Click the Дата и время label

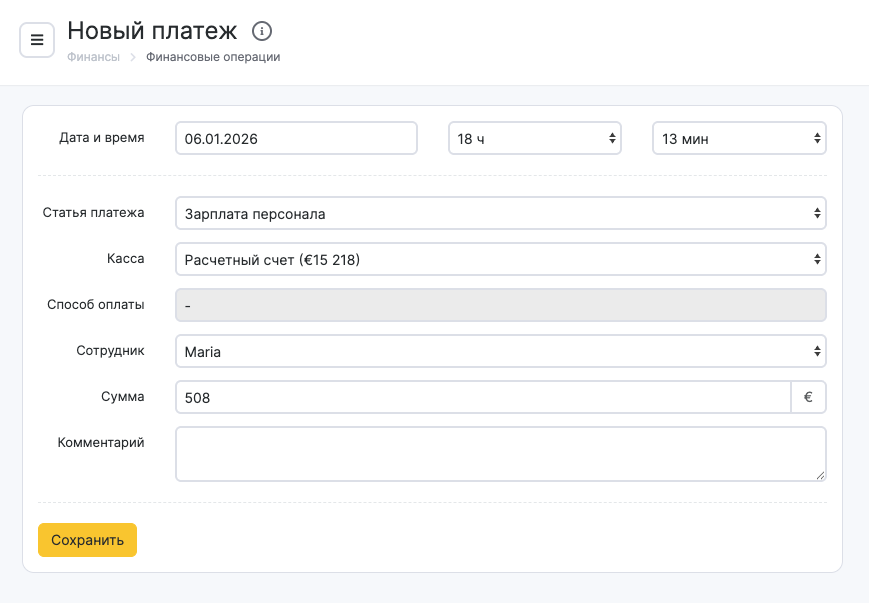102,138
